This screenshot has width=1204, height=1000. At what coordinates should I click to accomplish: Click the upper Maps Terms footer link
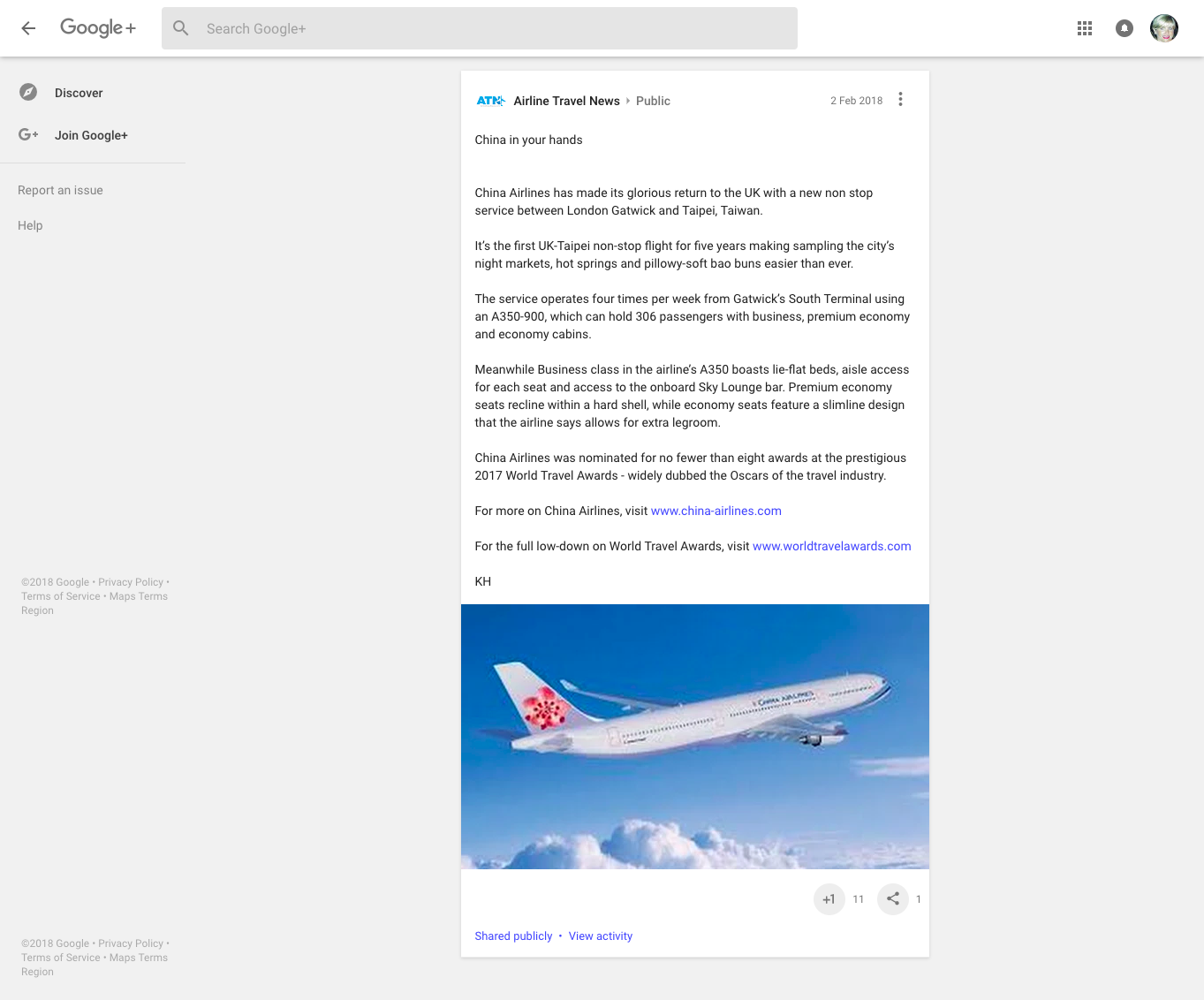point(139,596)
